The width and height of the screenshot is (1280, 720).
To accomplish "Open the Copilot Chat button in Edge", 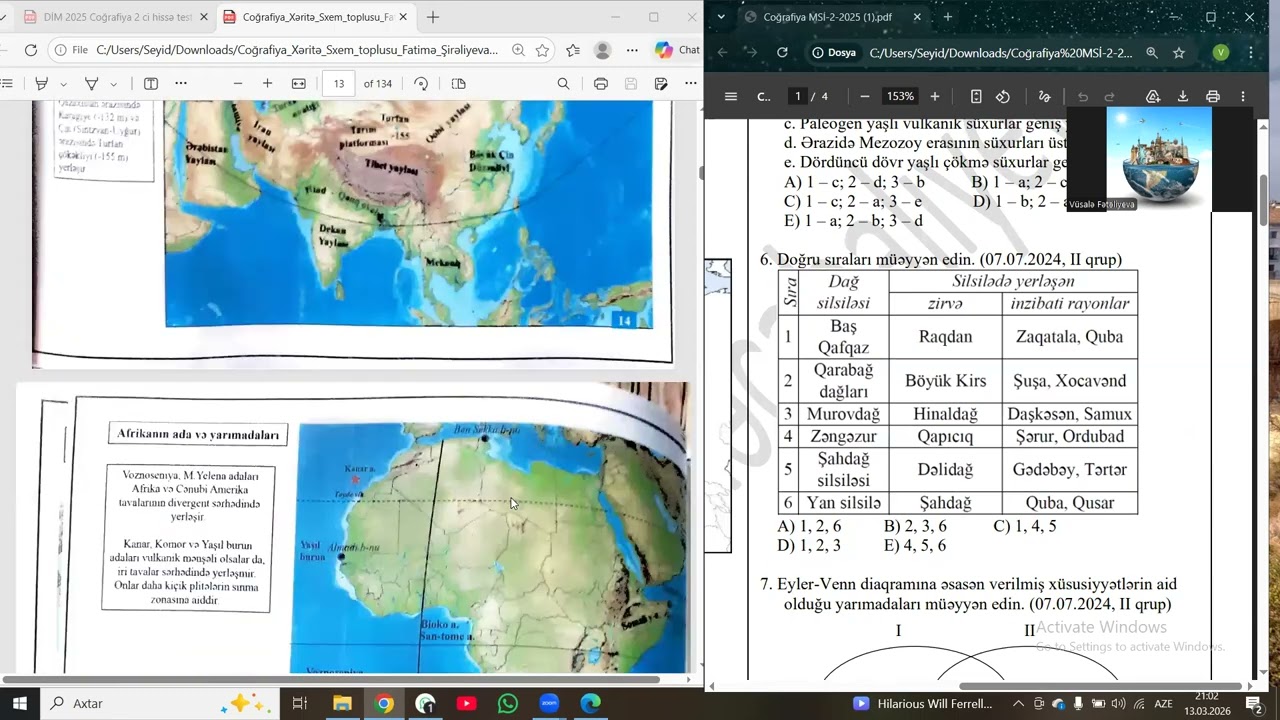I will click(x=677, y=50).
